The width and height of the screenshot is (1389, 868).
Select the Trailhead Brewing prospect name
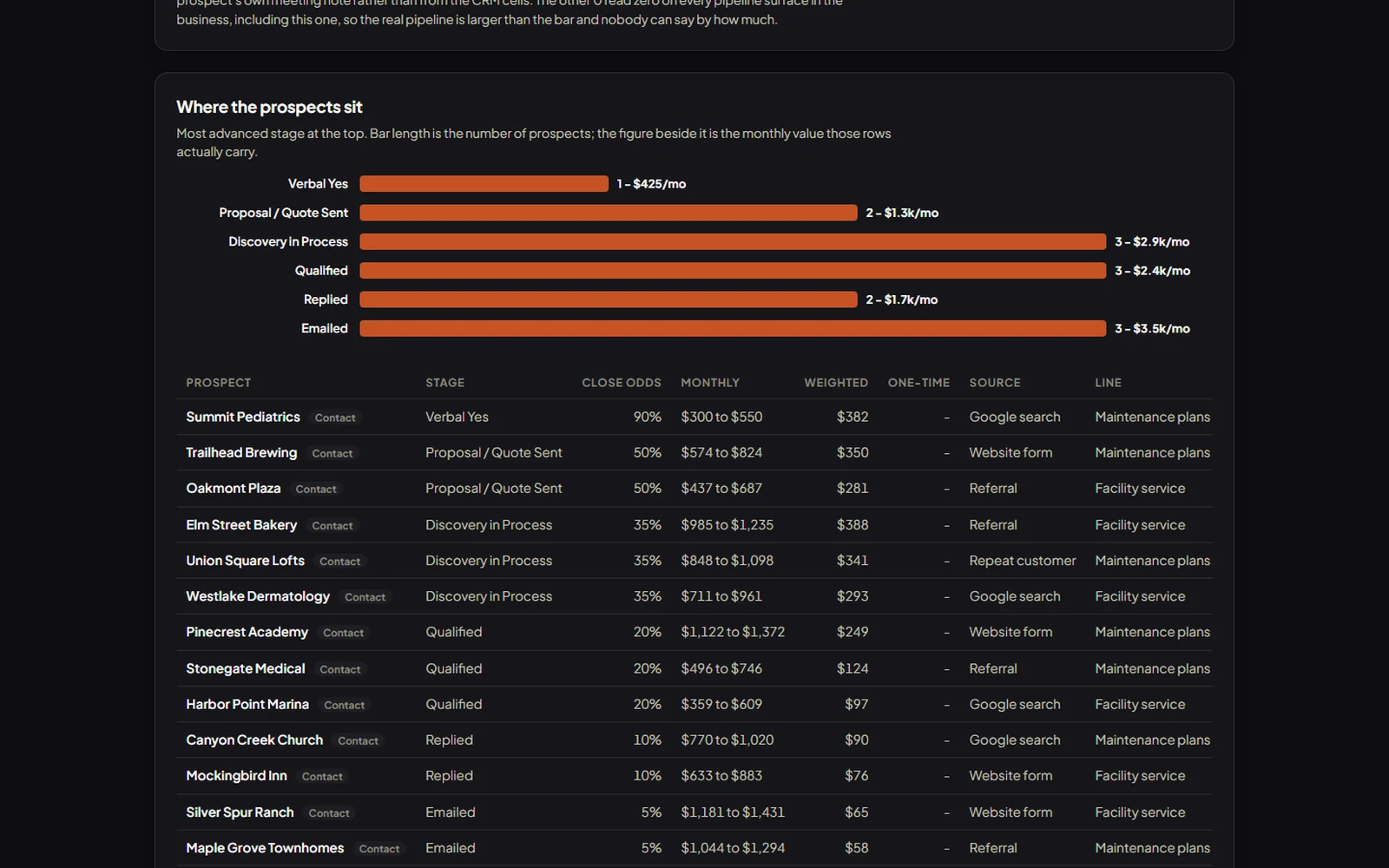[241, 452]
